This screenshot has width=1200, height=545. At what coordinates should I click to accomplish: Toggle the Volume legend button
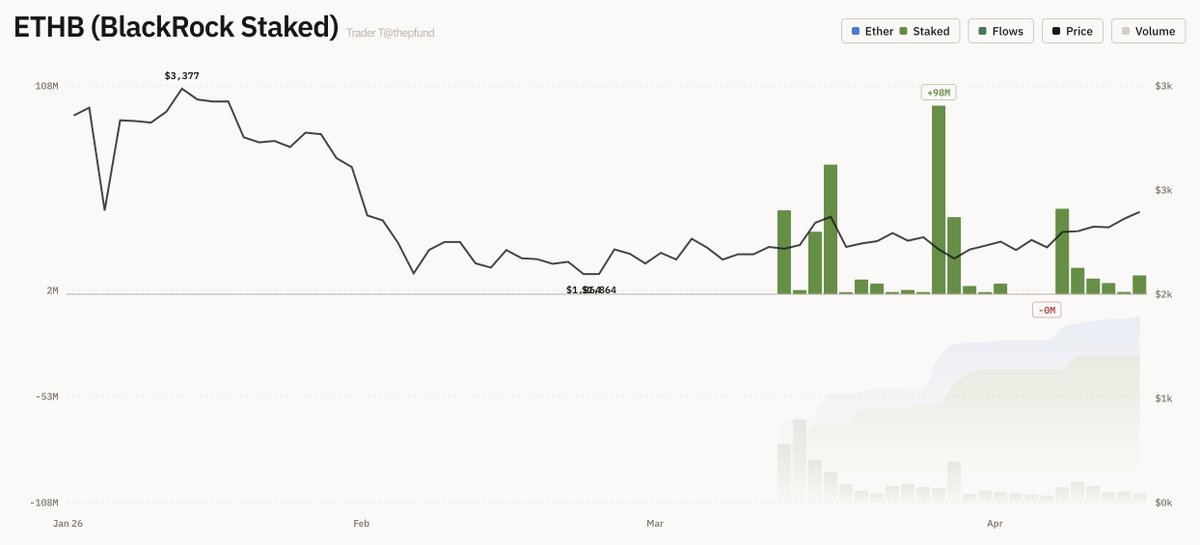[1147, 31]
